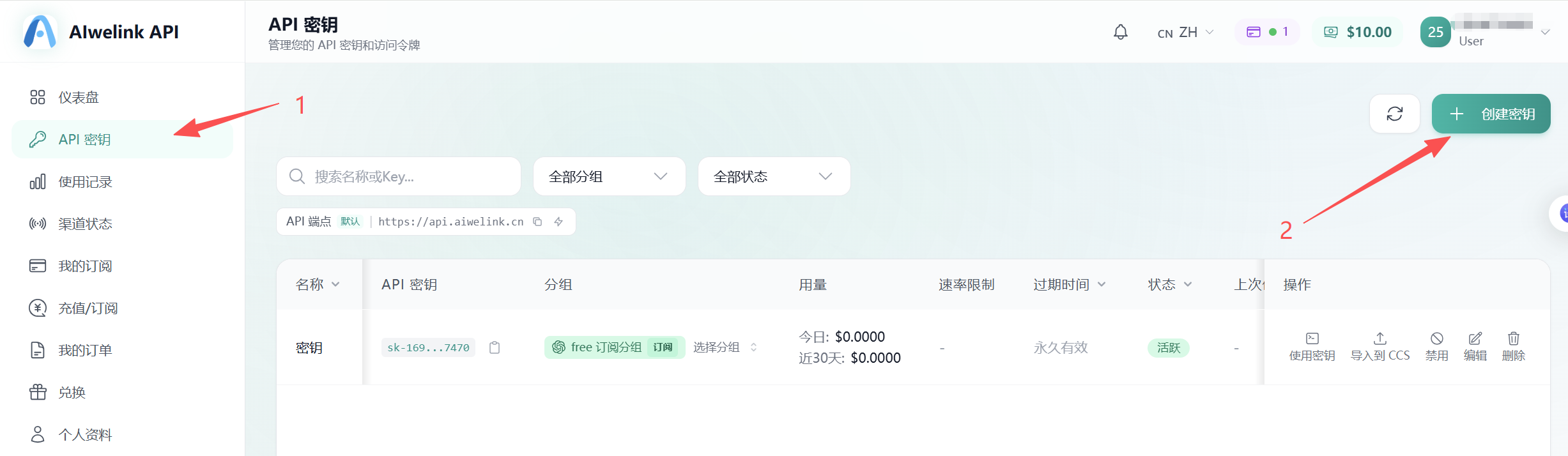Click the 使用密钥 action icon
The width and height of the screenshot is (1568, 456).
click(1312, 347)
